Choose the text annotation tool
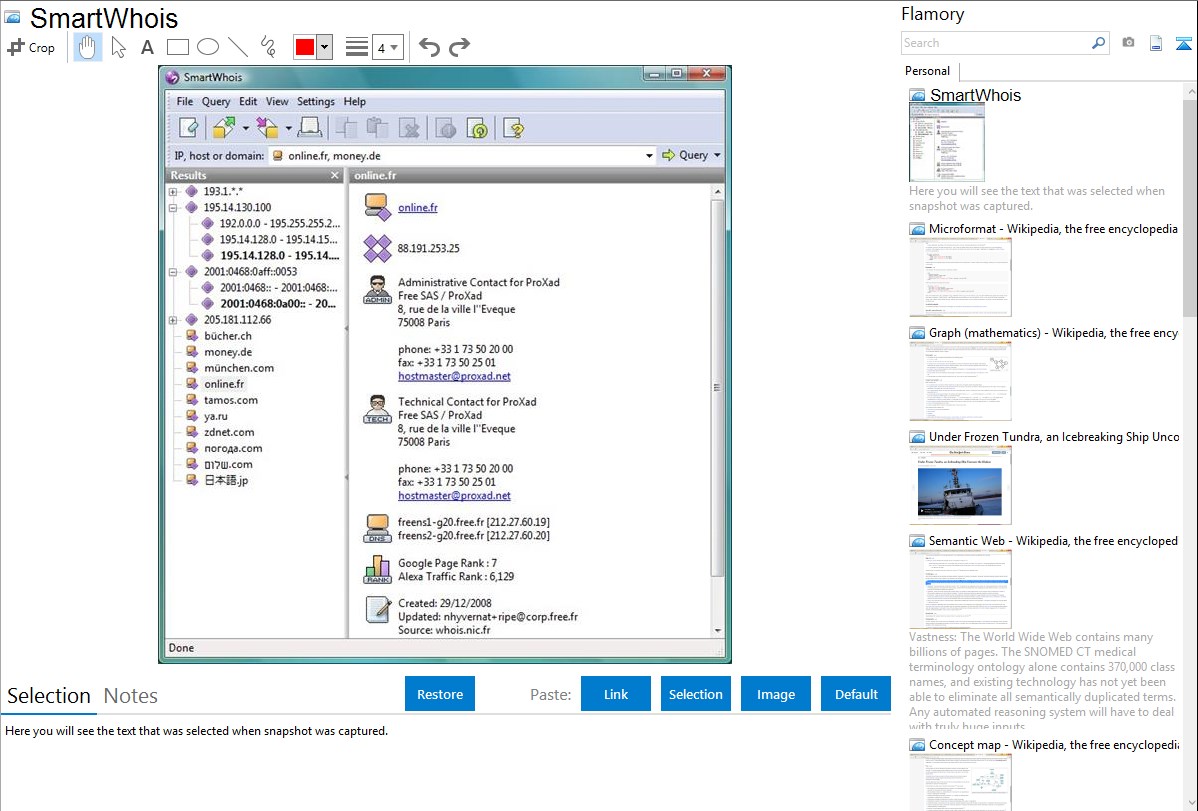Image resolution: width=1198 pixels, height=811 pixels. (x=147, y=47)
